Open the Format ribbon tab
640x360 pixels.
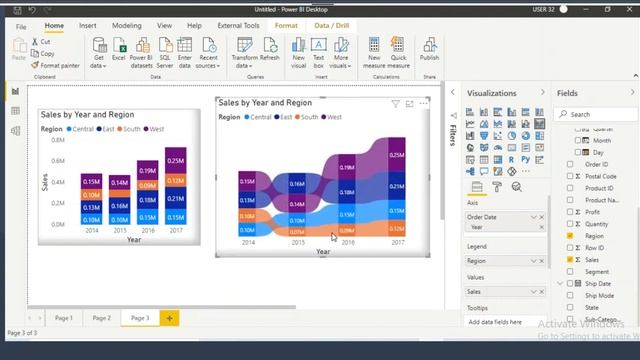286,25
